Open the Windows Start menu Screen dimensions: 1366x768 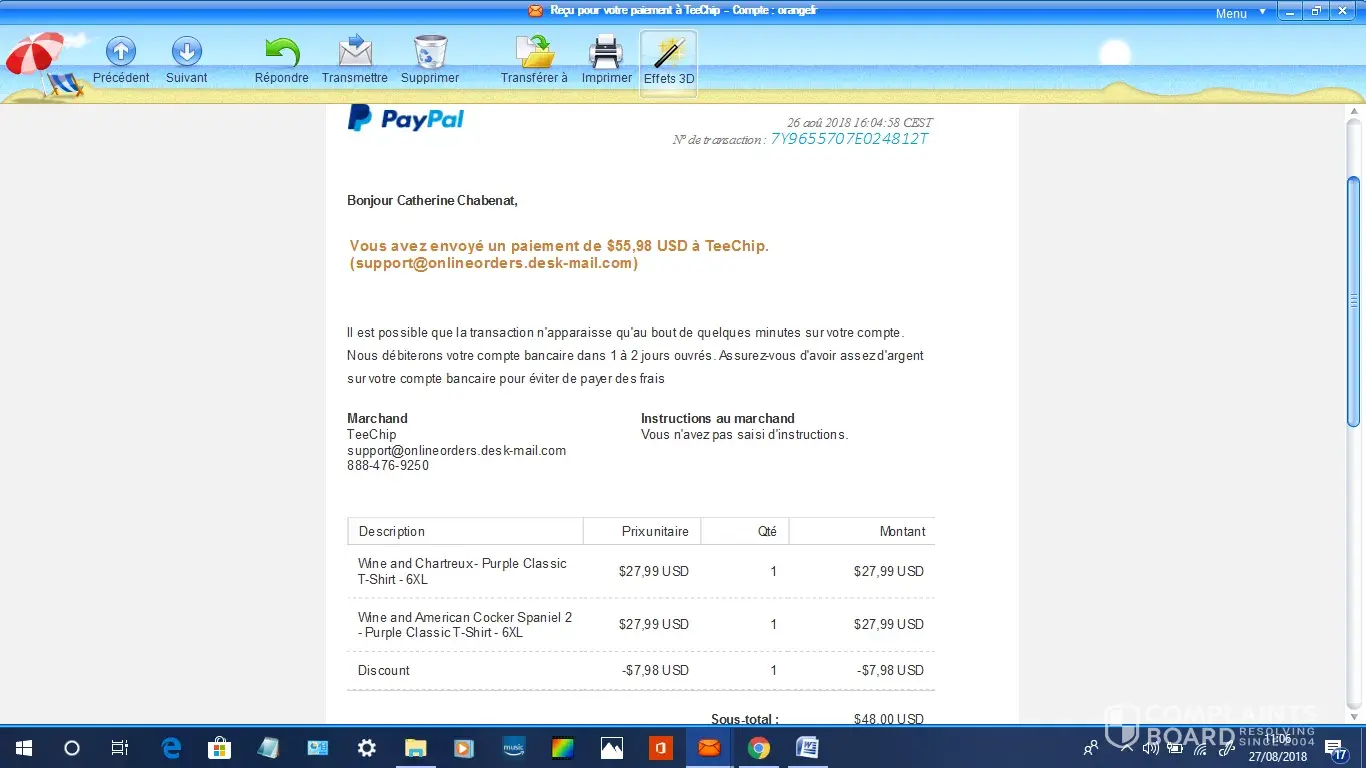[24, 748]
